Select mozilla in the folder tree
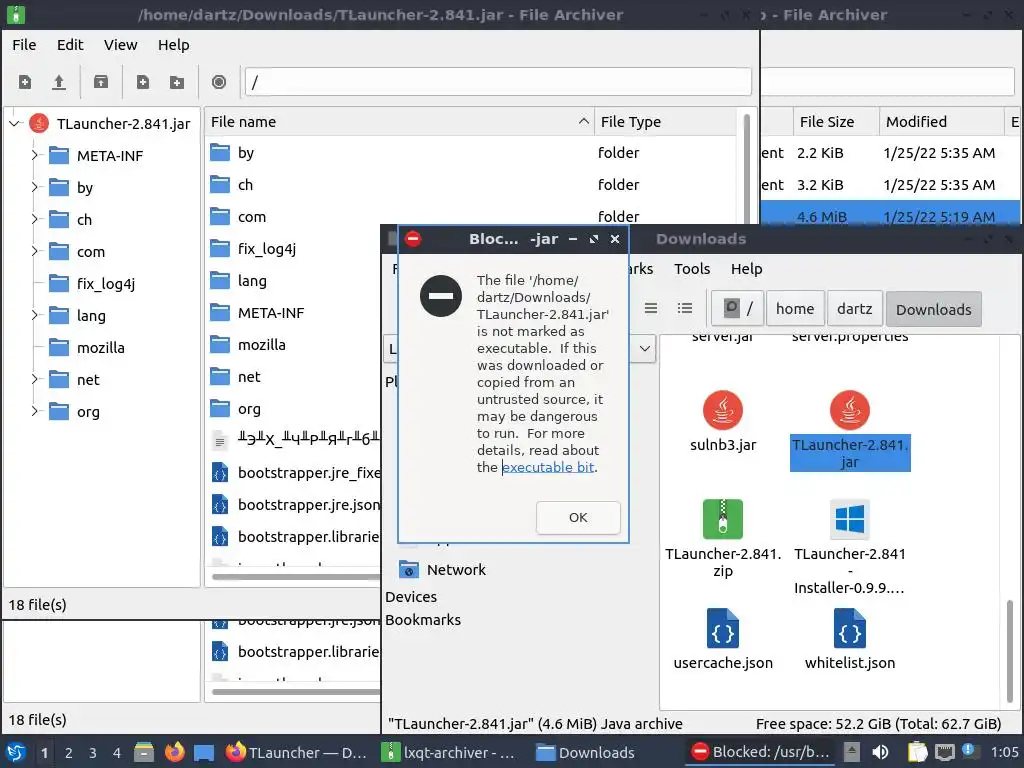The image size is (1024, 768). point(100,347)
